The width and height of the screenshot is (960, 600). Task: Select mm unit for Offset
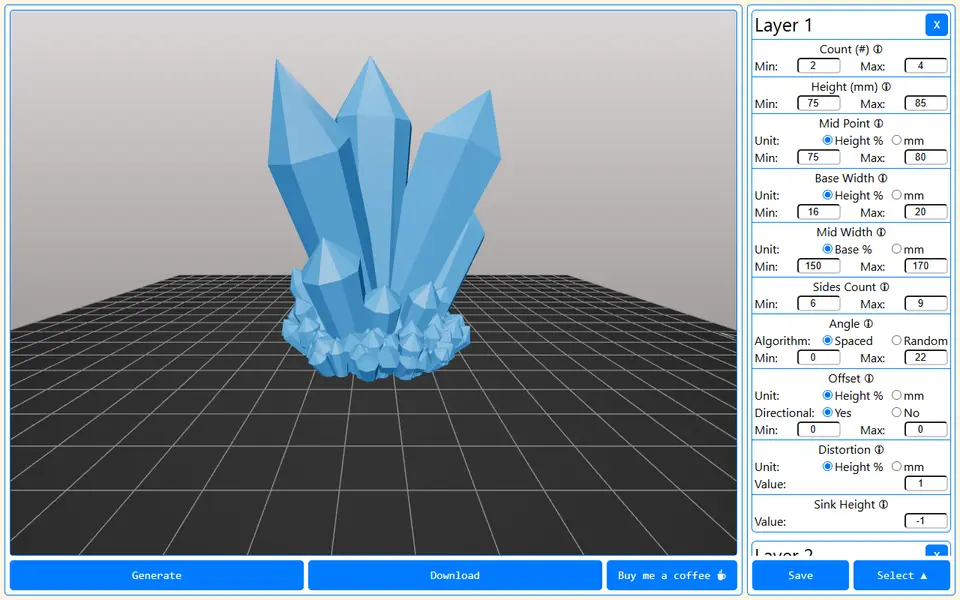click(896, 395)
